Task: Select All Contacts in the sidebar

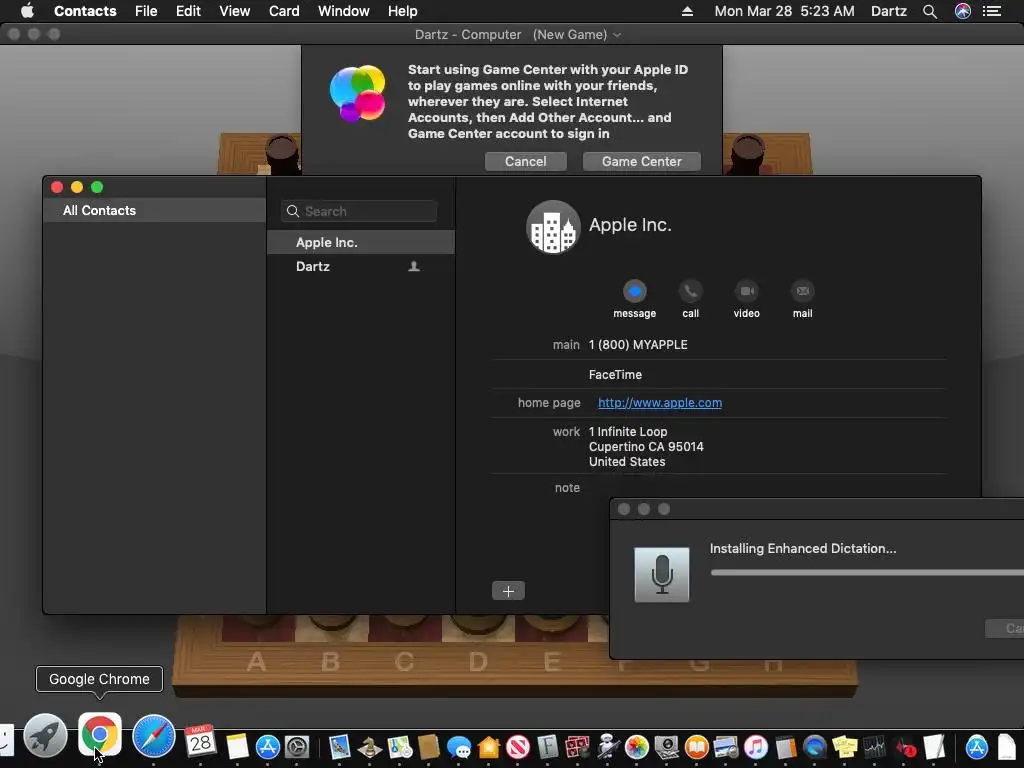Action: 155,210
